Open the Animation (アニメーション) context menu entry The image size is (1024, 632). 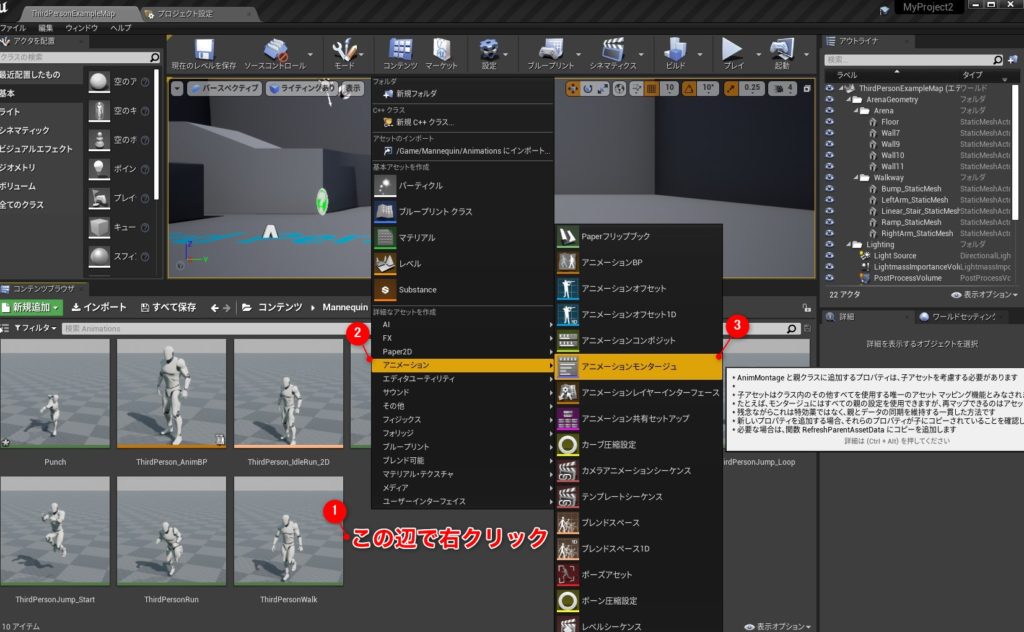pyautogui.click(x=462, y=365)
